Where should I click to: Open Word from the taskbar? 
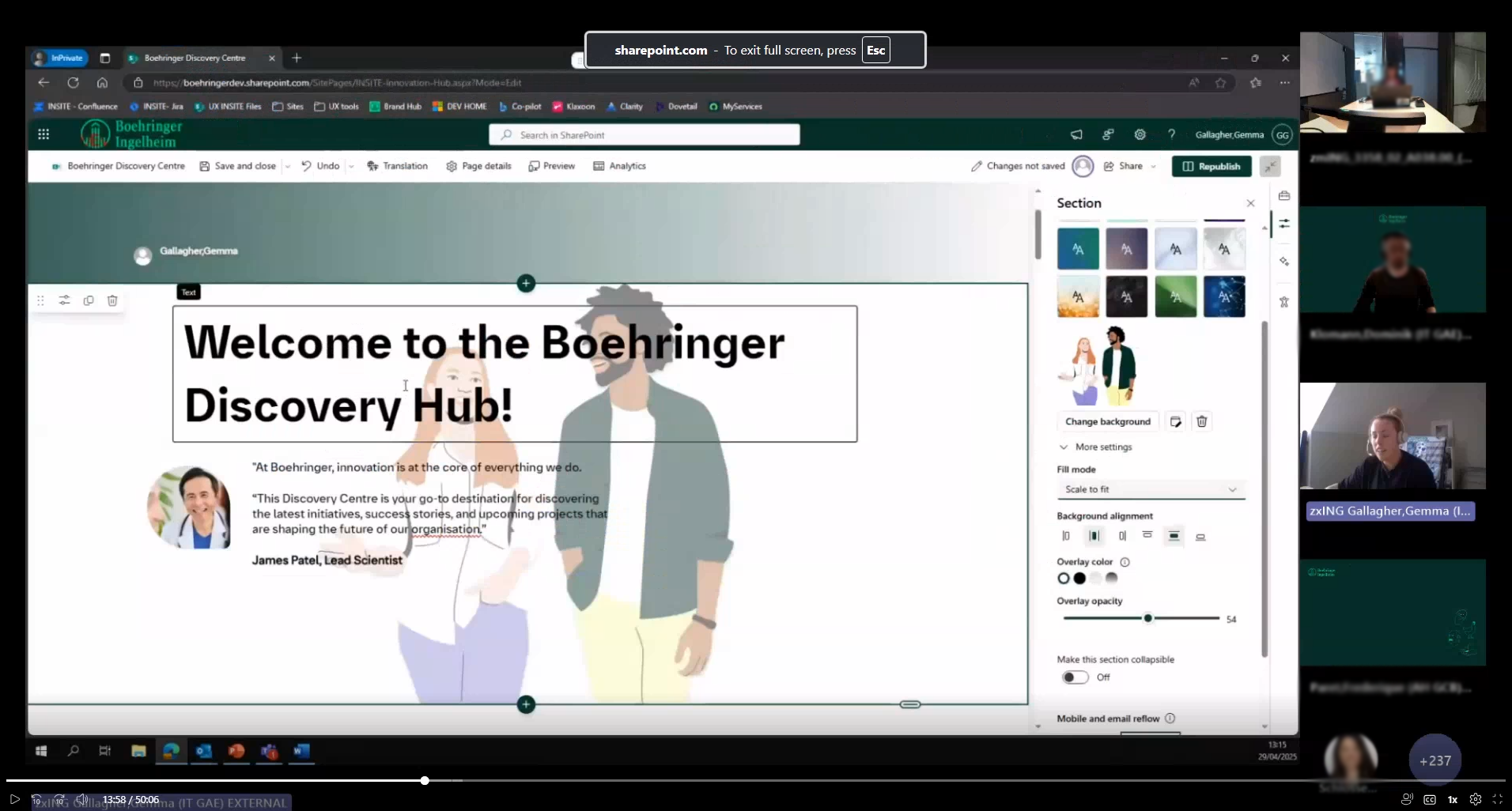(301, 751)
